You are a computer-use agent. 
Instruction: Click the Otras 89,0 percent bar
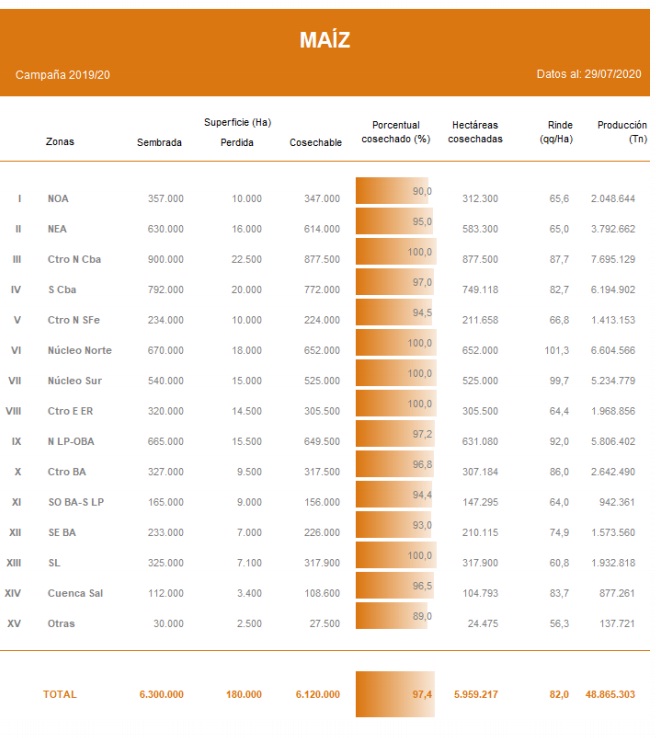pyautogui.click(x=392, y=616)
